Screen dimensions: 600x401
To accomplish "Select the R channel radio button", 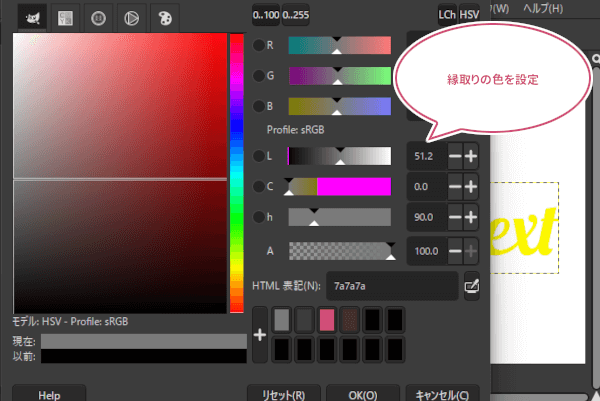I will click(x=259, y=46).
